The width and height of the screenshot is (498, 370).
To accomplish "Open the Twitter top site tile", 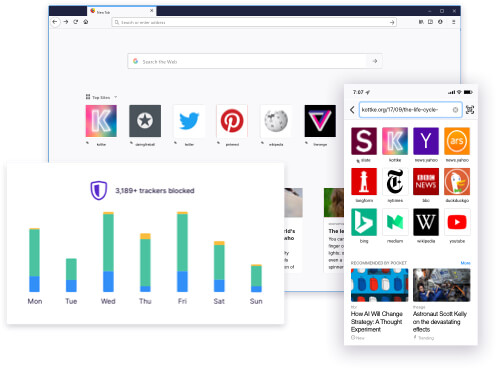I will click(189, 121).
